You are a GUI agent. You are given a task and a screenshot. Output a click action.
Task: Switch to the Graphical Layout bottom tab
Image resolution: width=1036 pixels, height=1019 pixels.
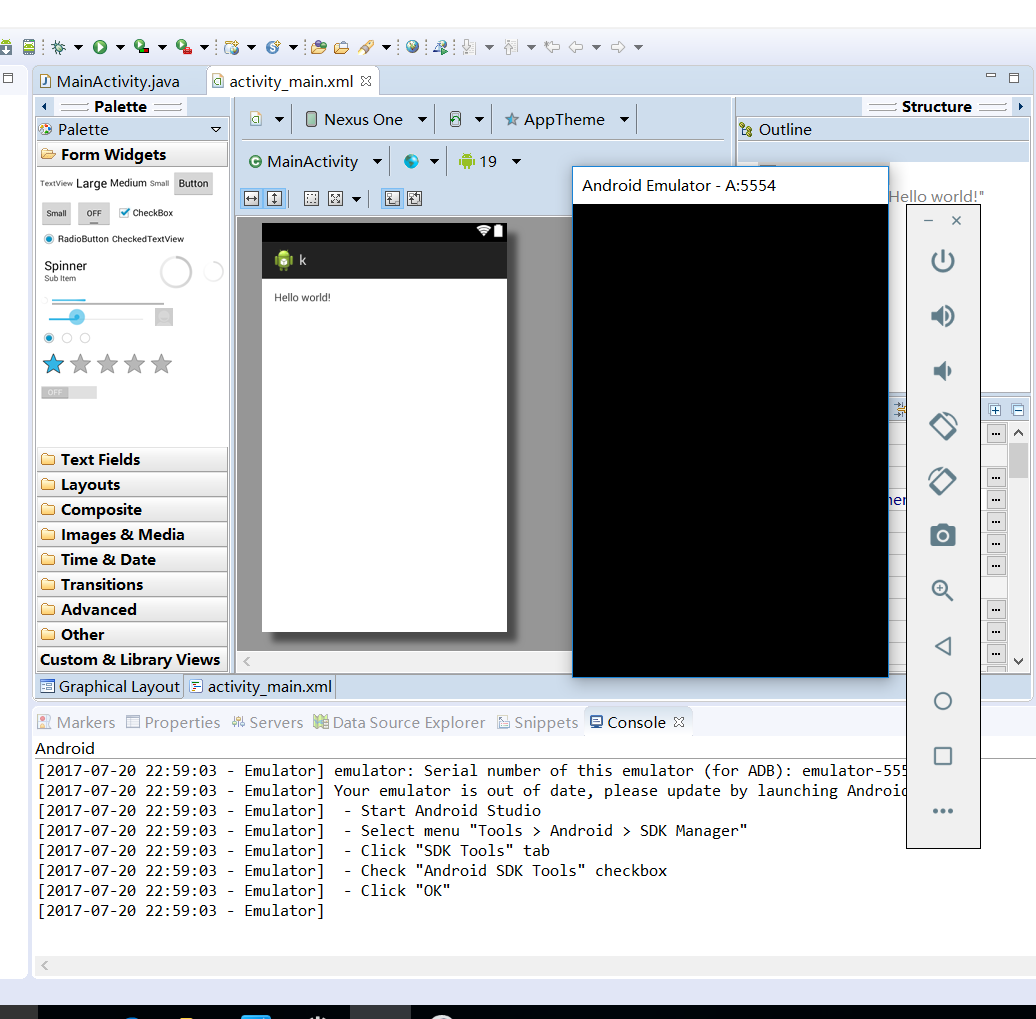(x=110, y=687)
